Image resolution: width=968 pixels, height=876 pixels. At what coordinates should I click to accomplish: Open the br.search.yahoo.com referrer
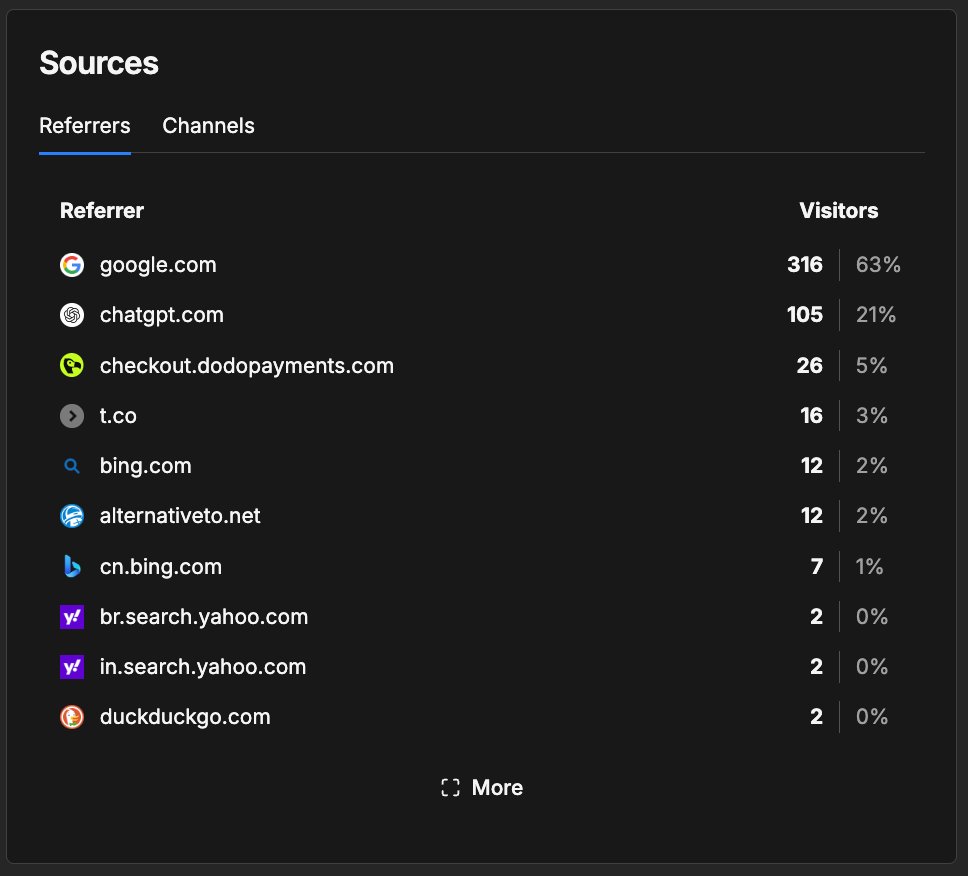(204, 617)
